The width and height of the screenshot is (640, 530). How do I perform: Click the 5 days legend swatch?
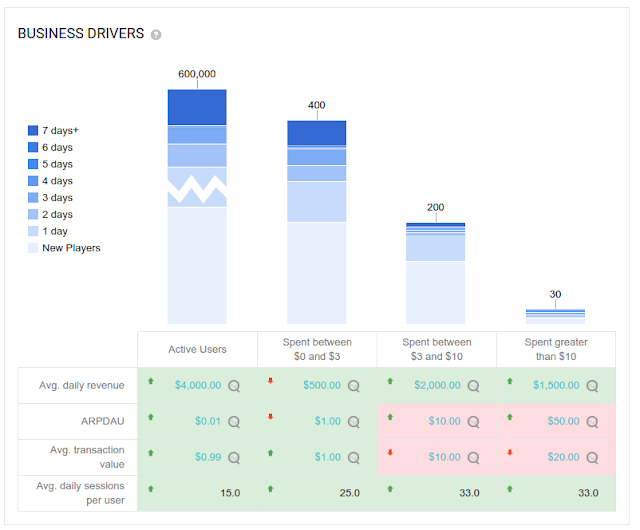(33, 164)
